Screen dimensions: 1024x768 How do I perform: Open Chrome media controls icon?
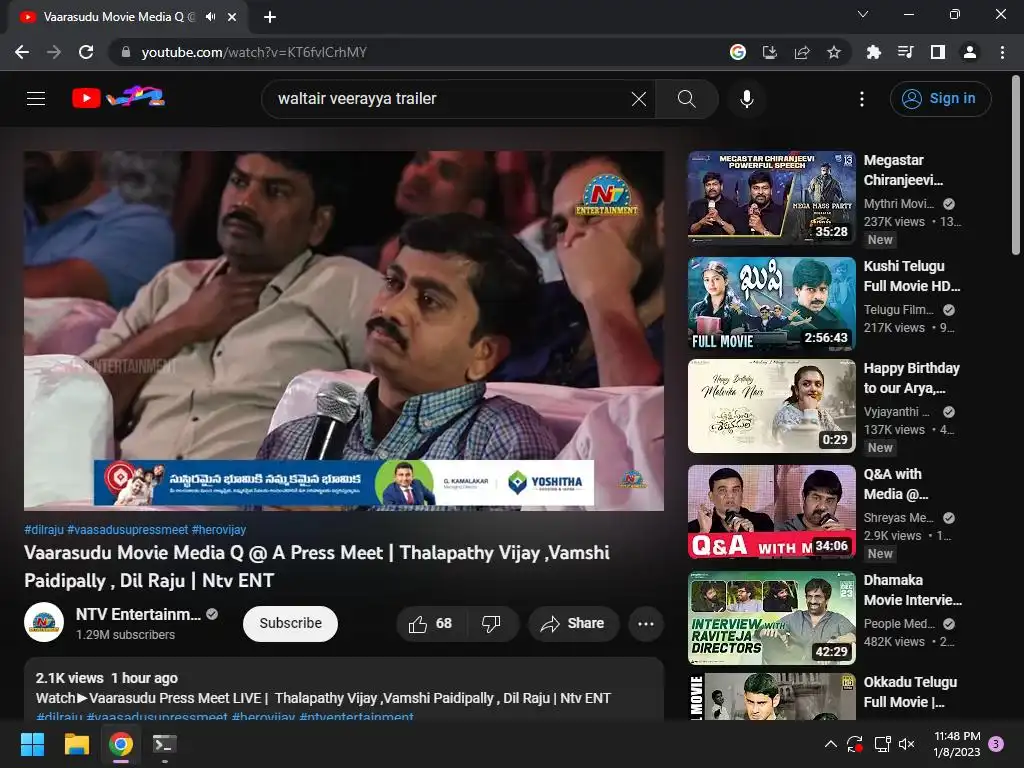905,52
